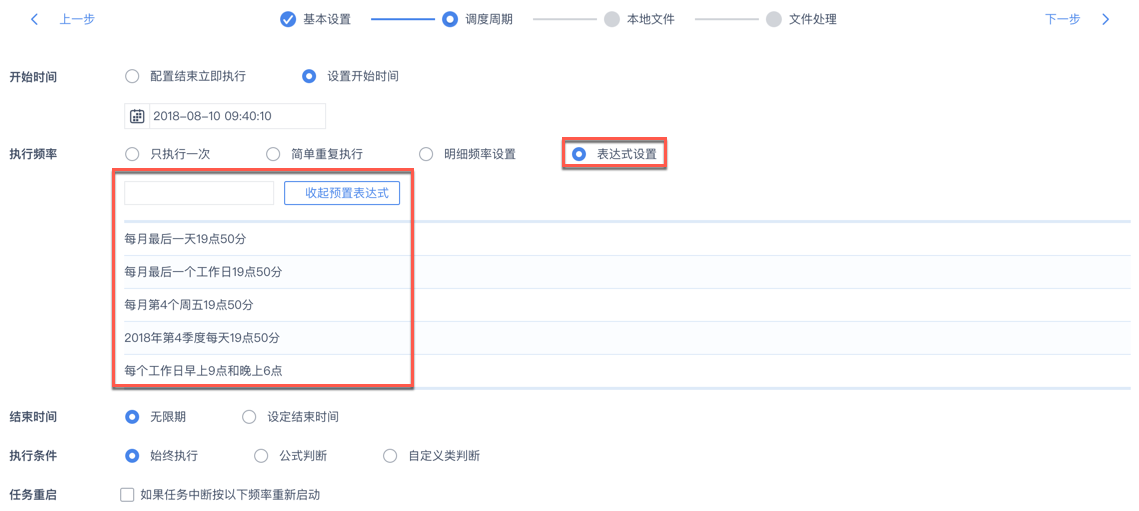Choose preset 每月第4个周五19点50分
This screenshot has height=511, width=1139.
pos(189,305)
